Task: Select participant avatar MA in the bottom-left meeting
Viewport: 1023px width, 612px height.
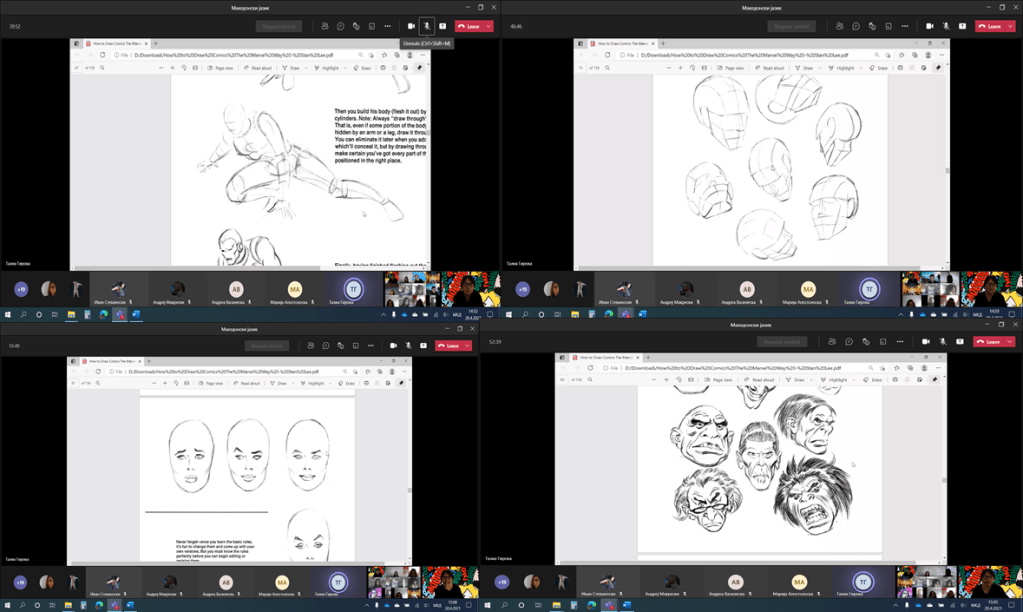Action: [281, 582]
